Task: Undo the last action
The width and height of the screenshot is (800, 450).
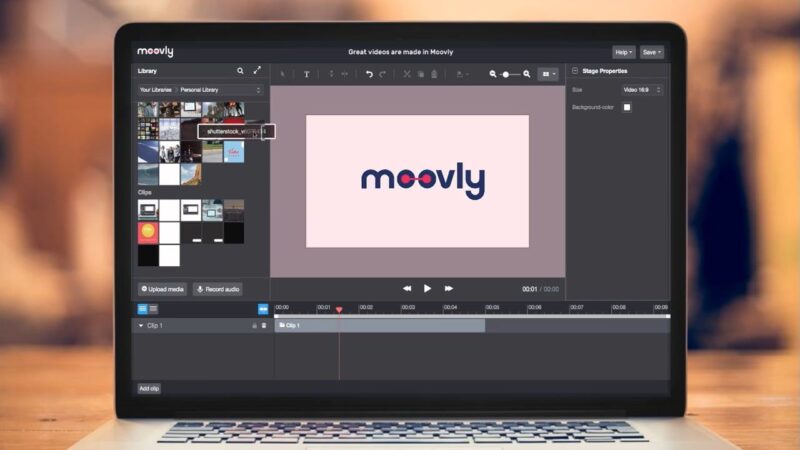Action: pyautogui.click(x=369, y=74)
